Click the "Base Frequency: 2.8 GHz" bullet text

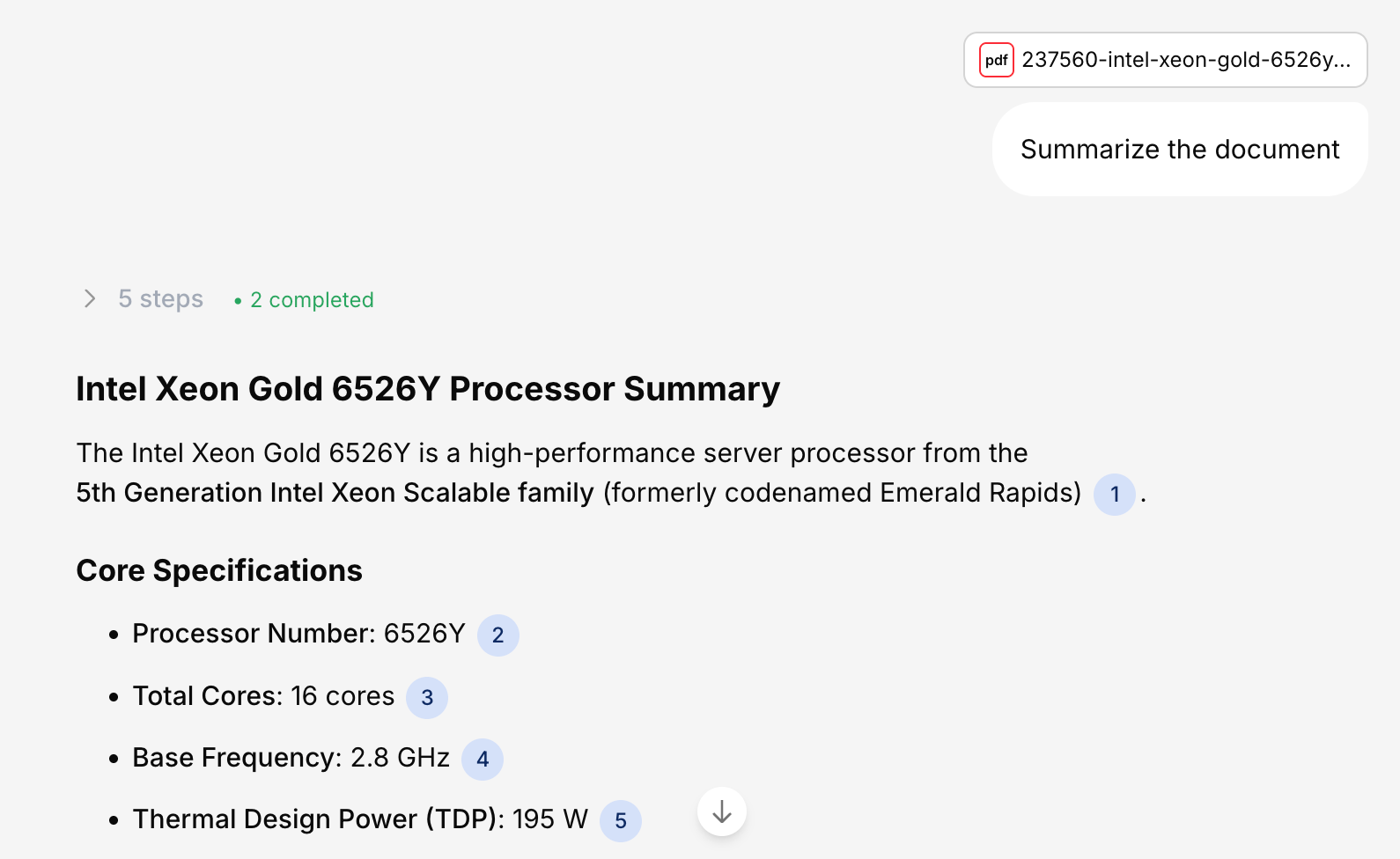(291, 758)
